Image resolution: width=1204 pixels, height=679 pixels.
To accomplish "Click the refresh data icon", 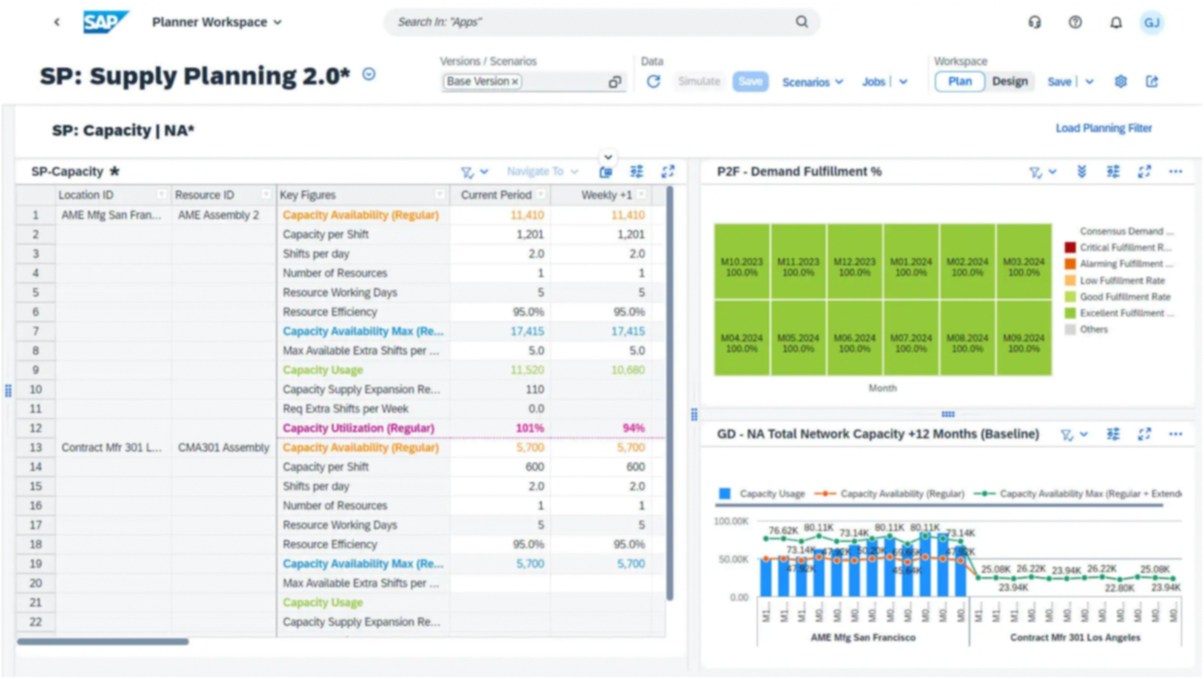I will point(653,82).
